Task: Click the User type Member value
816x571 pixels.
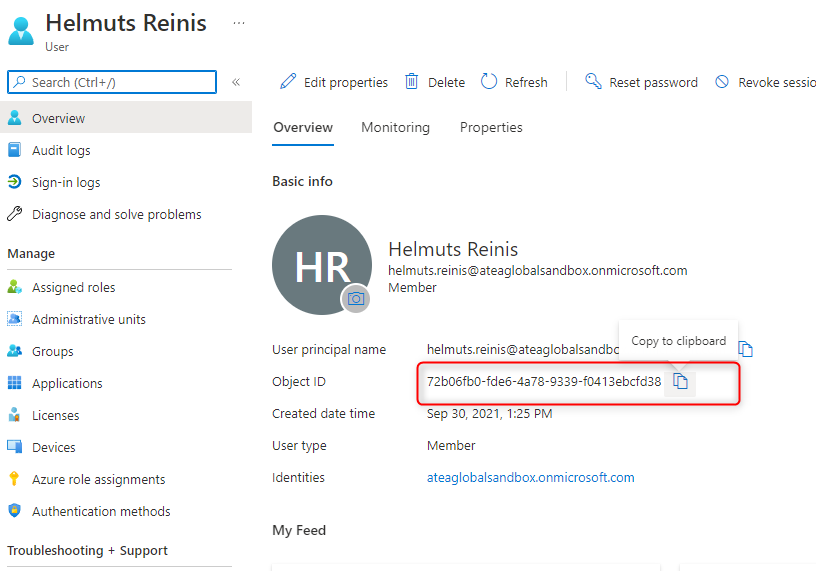Action: (x=451, y=446)
